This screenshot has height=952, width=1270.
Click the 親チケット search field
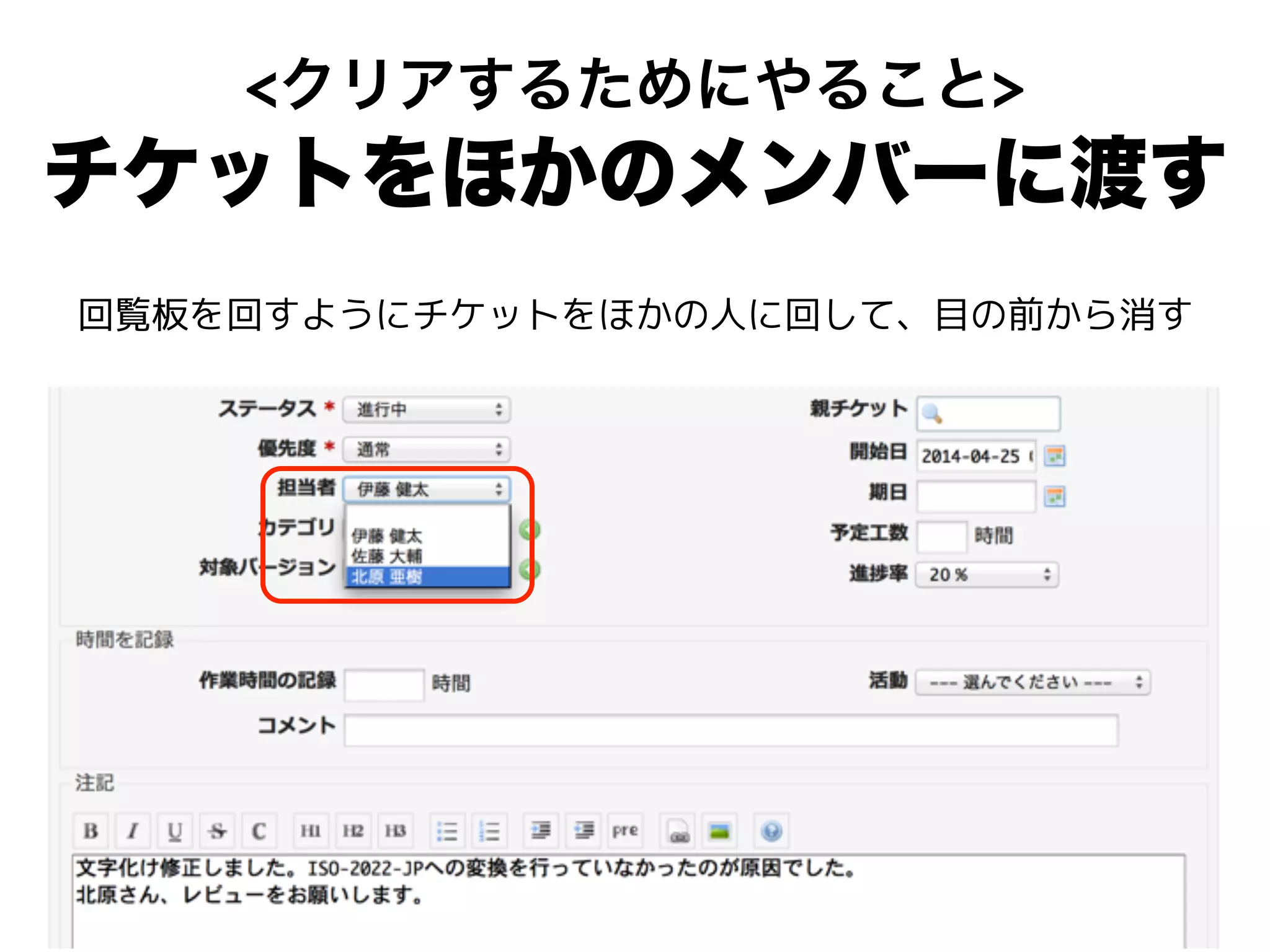(x=988, y=413)
